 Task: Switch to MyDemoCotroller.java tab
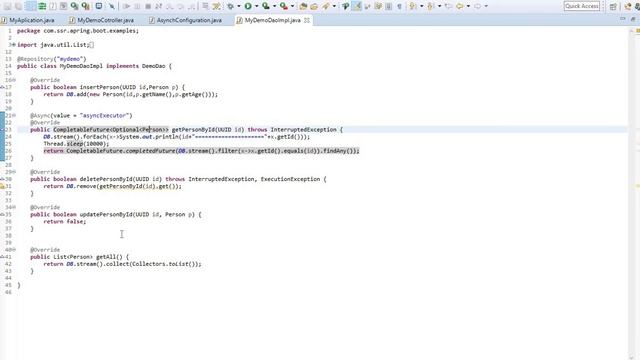point(102,20)
